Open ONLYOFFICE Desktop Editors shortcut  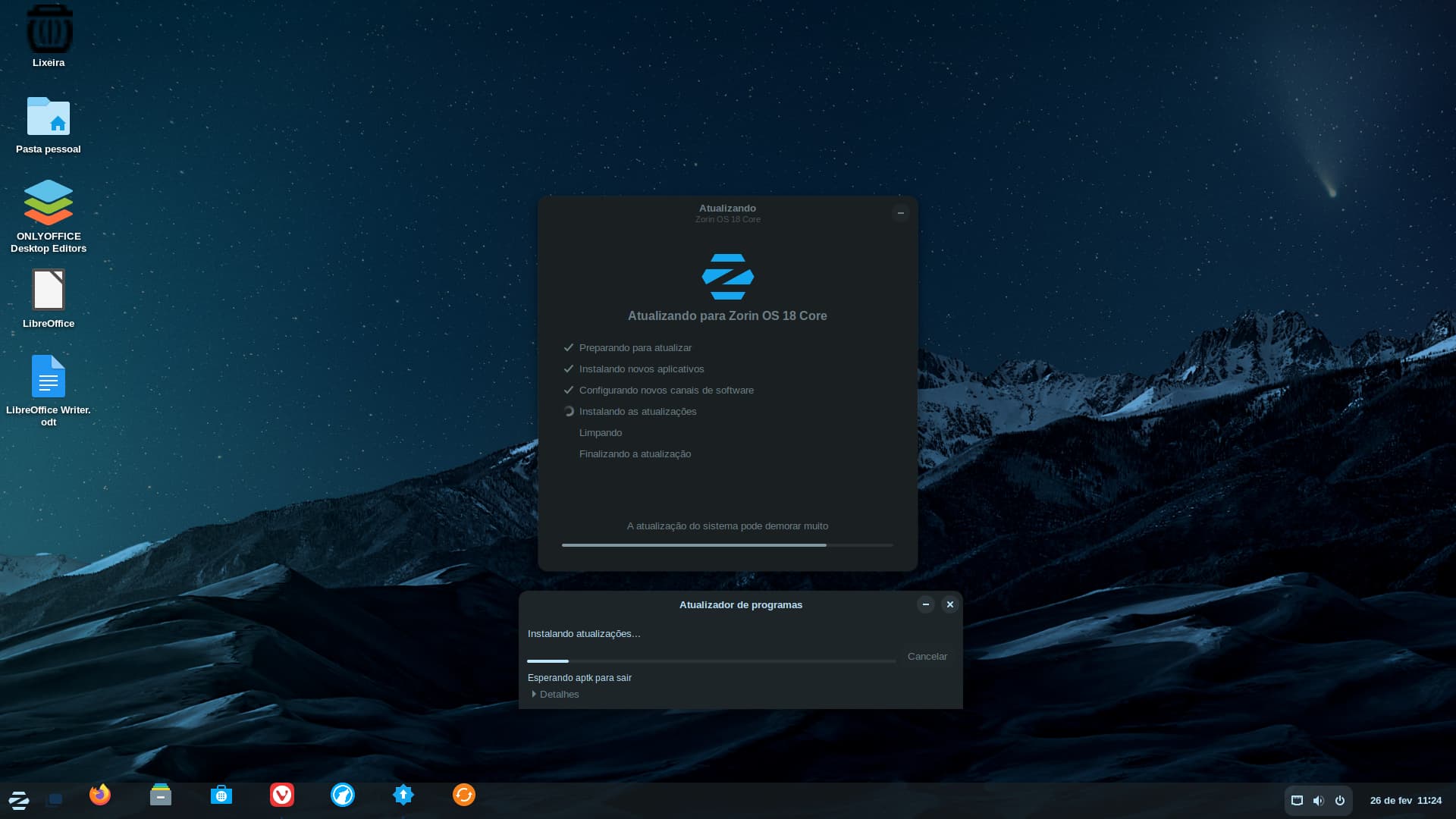click(x=49, y=202)
